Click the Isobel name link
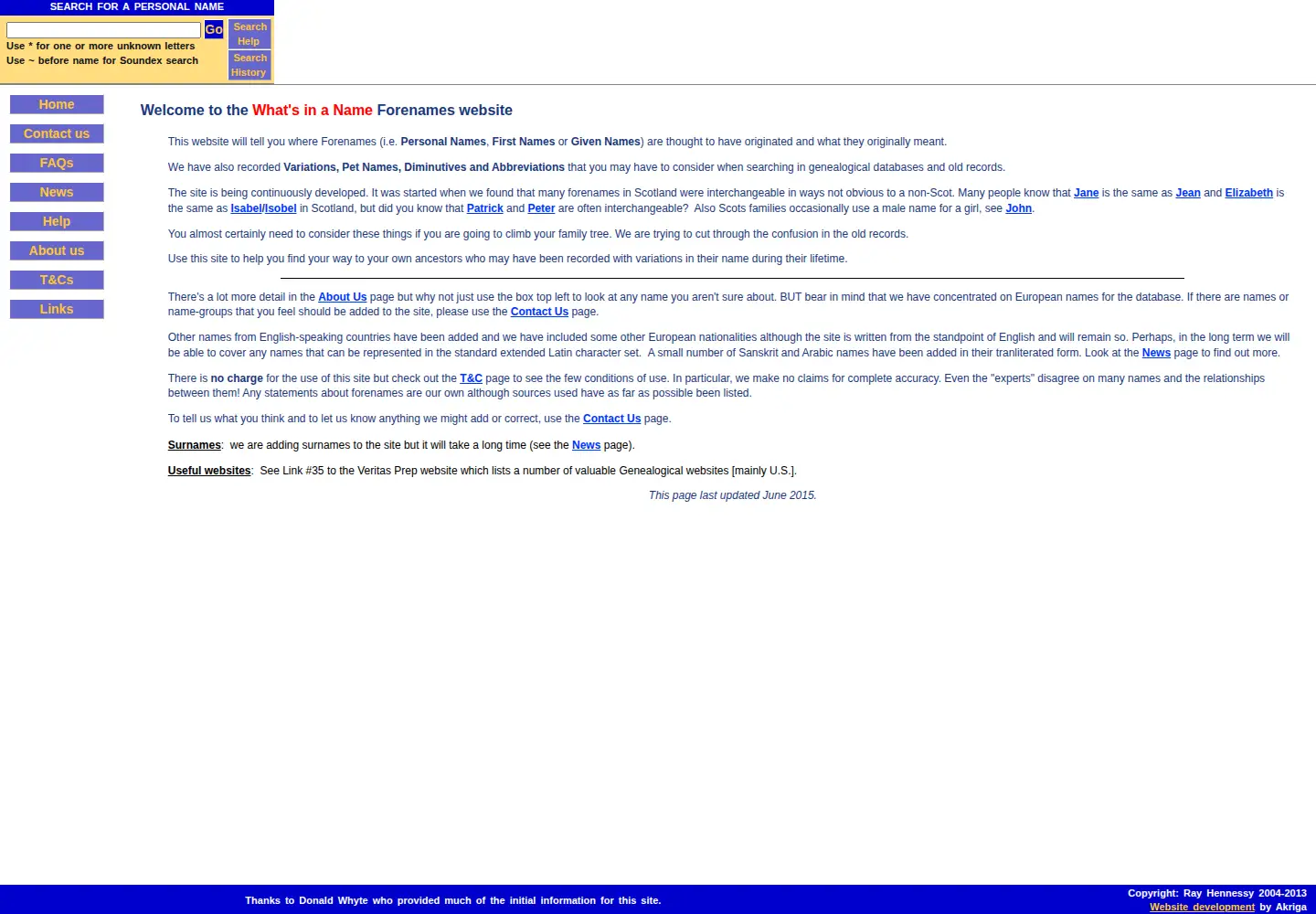 click(281, 208)
